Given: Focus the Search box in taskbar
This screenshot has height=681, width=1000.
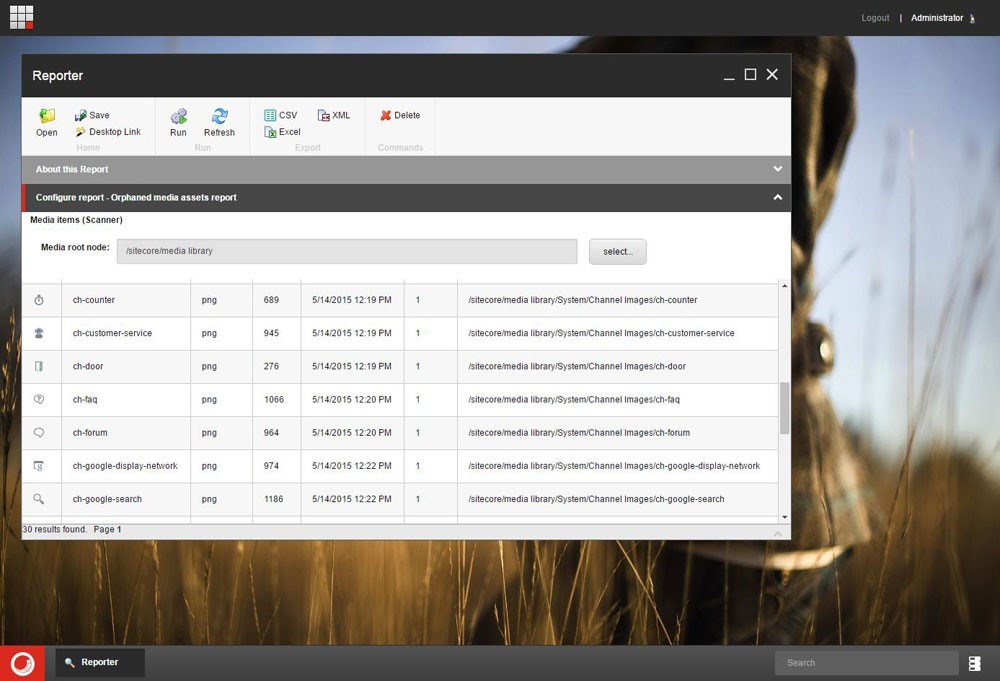Looking at the screenshot, I should coord(865,662).
